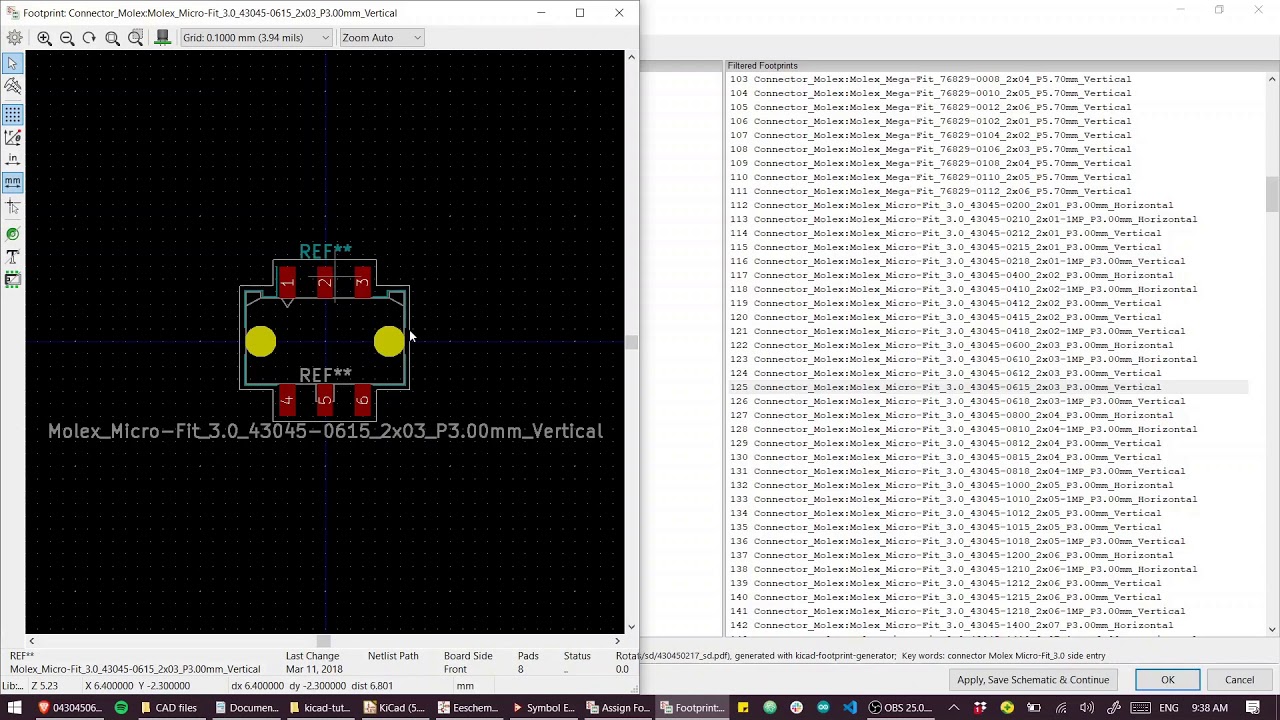
Task: Switch to Assign Footprints taskbar item
Action: [x=618, y=708]
